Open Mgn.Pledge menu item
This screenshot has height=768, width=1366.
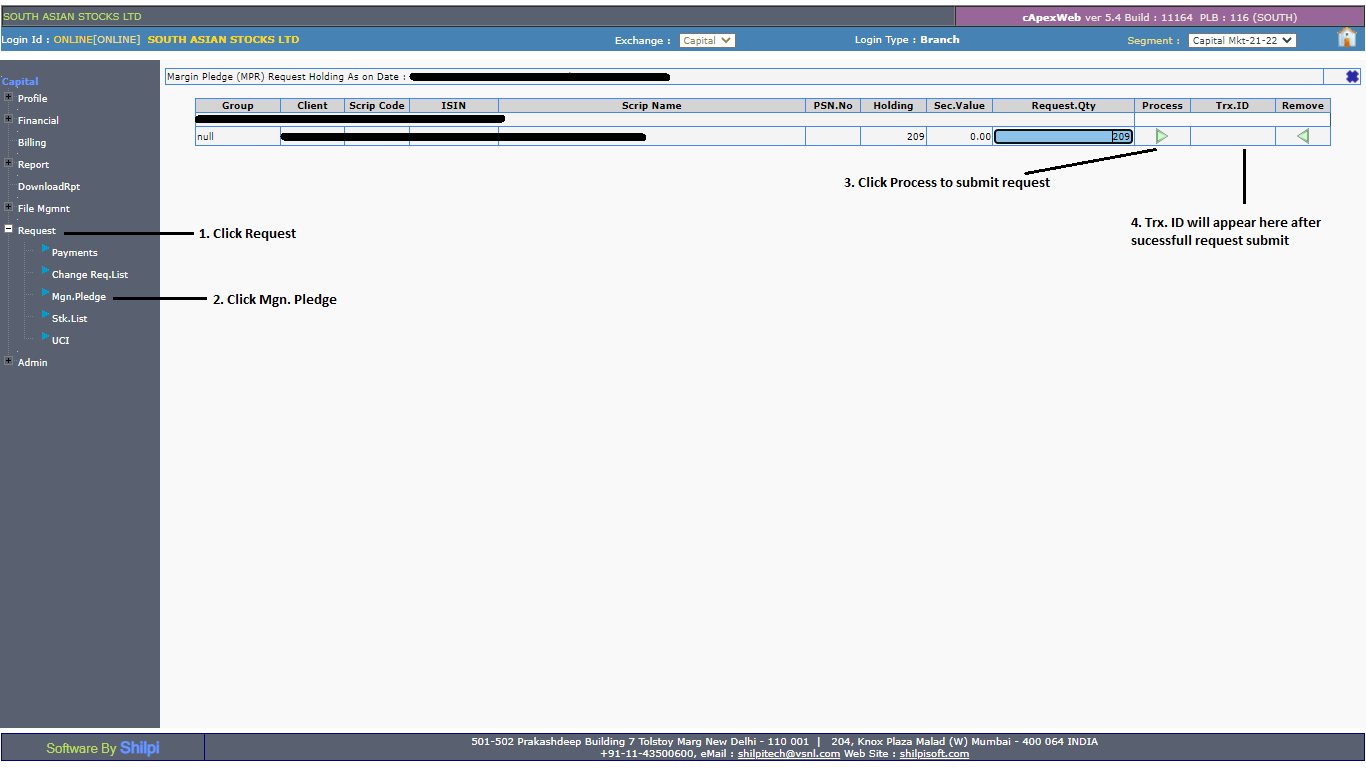tap(78, 297)
